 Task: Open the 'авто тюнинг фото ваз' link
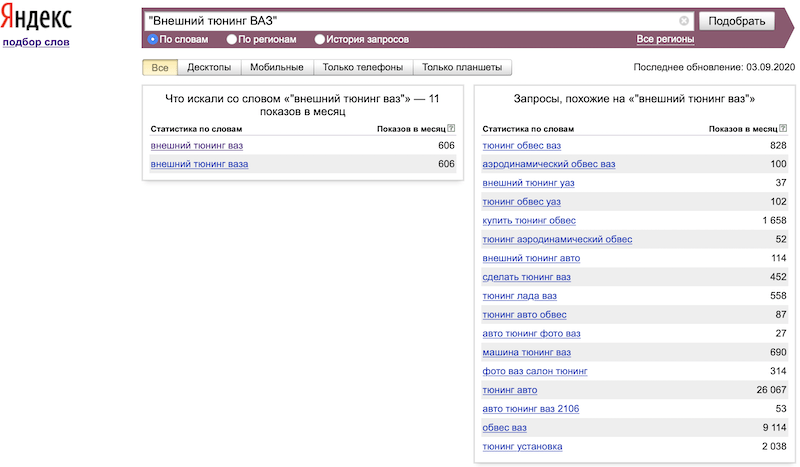(532, 334)
